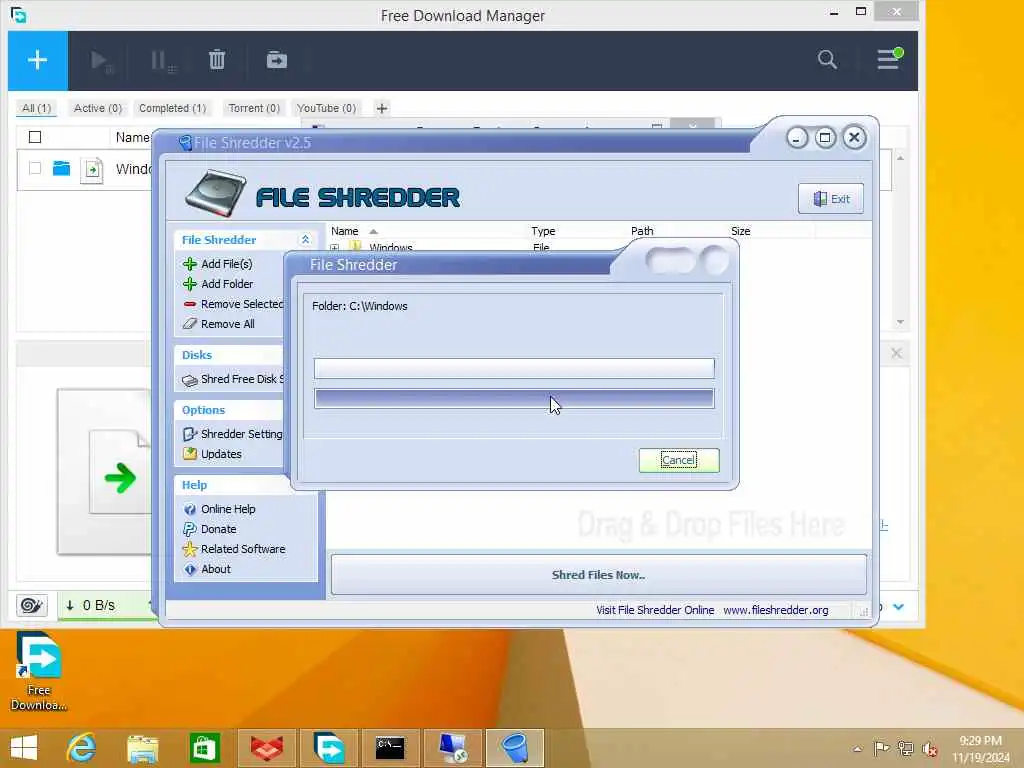Click the PayPal Donate icon

coord(190,530)
